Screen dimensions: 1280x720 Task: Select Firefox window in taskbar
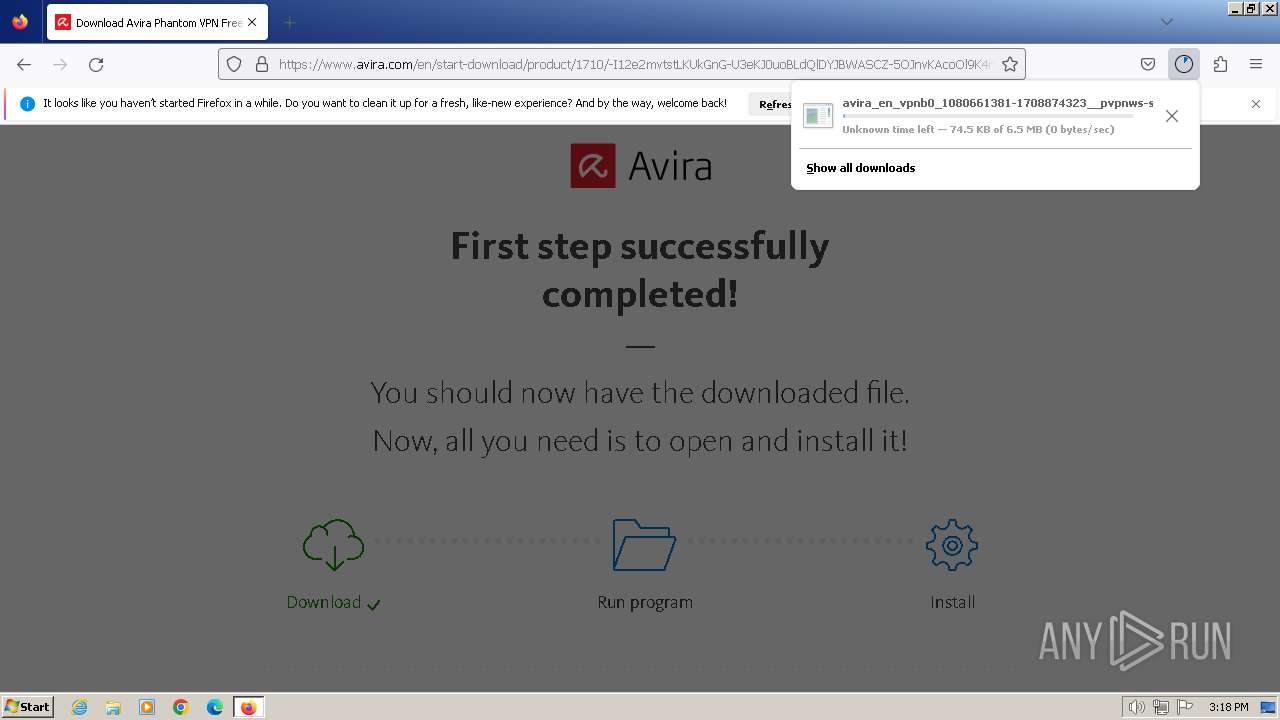[x=248, y=707]
